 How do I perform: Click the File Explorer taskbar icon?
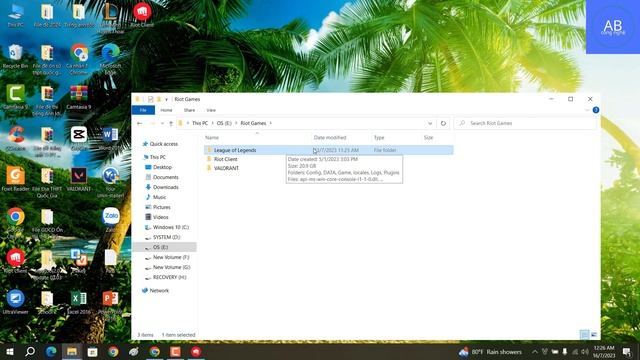click(72, 352)
